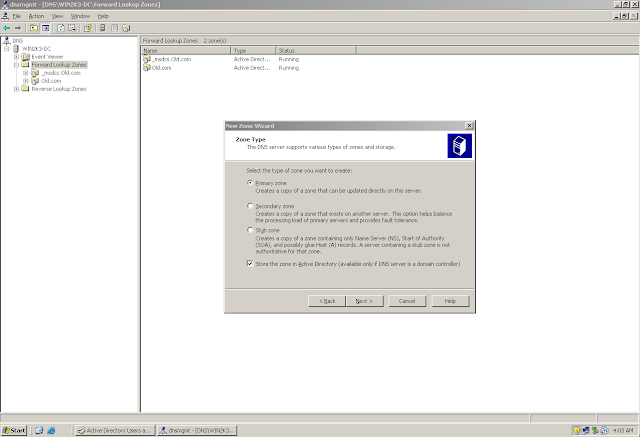Select Reverse Lookup Zones label in tree
The width and height of the screenshot is (640, 437).
(x=59, y=89)
